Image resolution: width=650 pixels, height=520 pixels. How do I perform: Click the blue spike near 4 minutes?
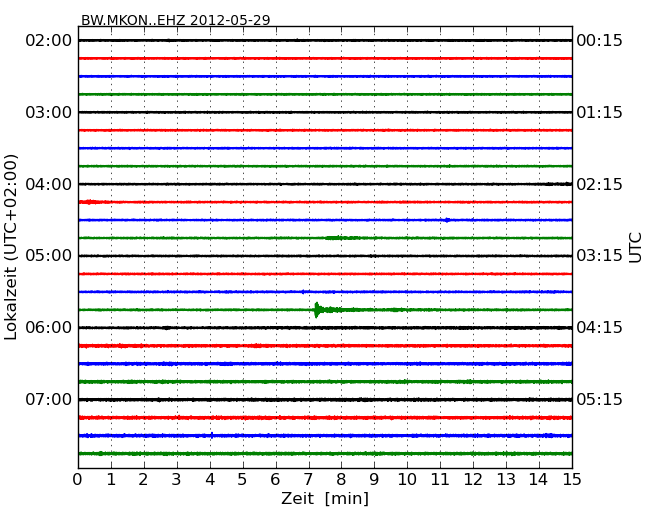(x=212, y=435)
